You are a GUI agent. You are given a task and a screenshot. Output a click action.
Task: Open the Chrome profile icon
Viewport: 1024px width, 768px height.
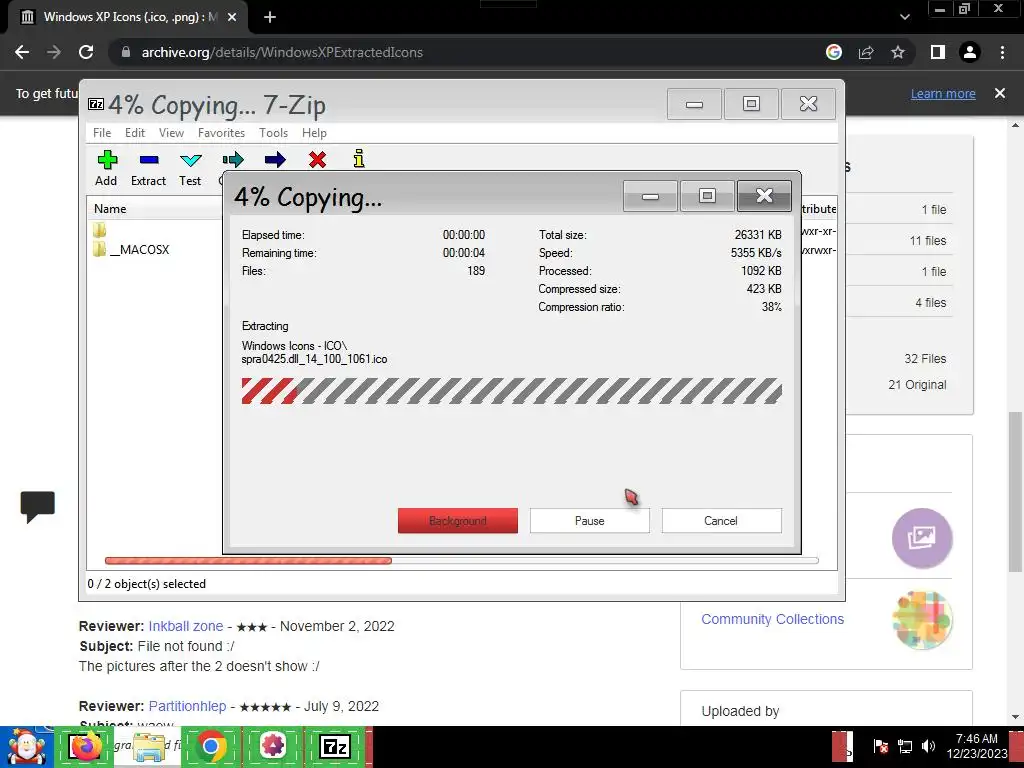(x=970, y=52)
